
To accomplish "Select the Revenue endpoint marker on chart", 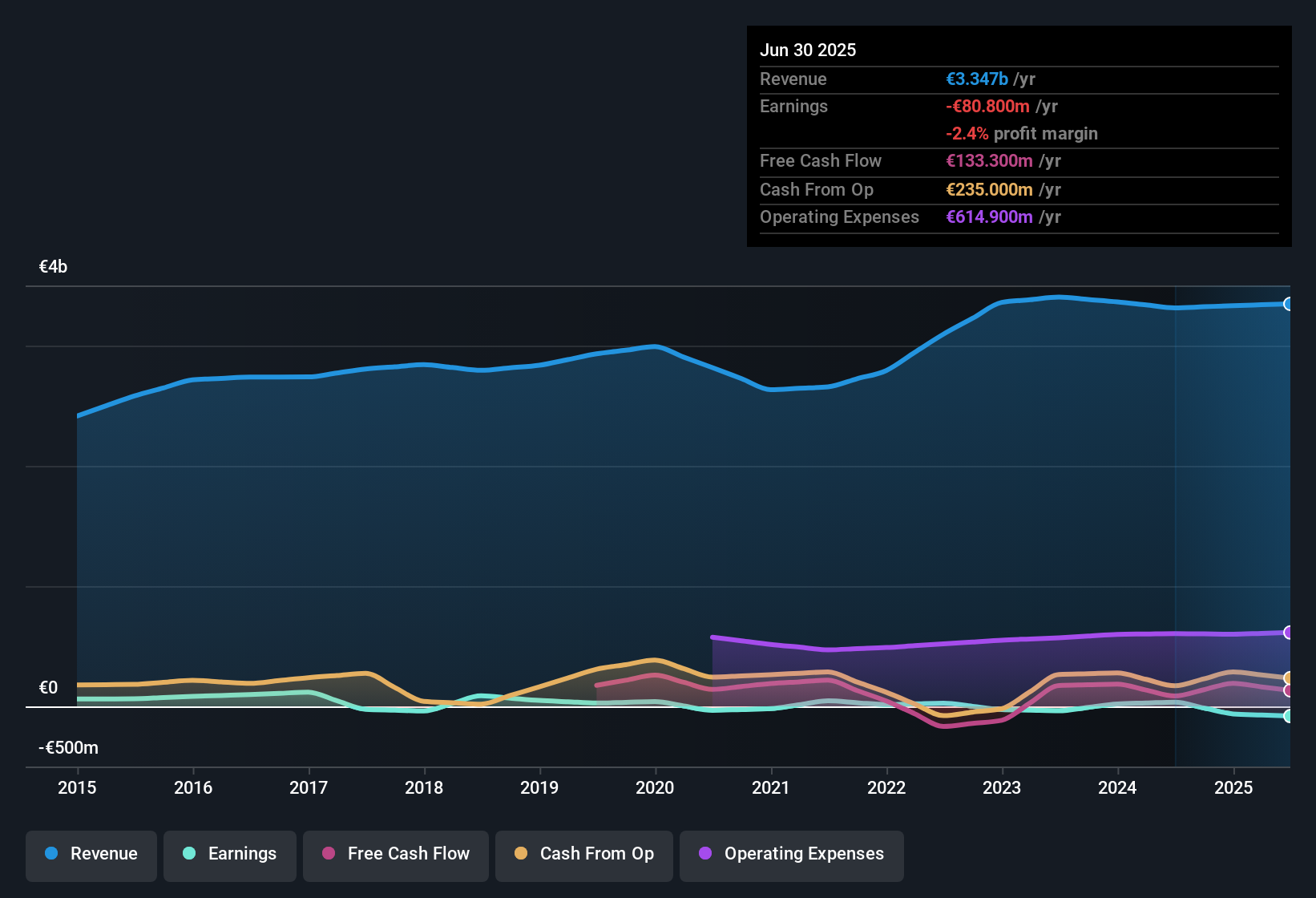I will point(1288,304).
